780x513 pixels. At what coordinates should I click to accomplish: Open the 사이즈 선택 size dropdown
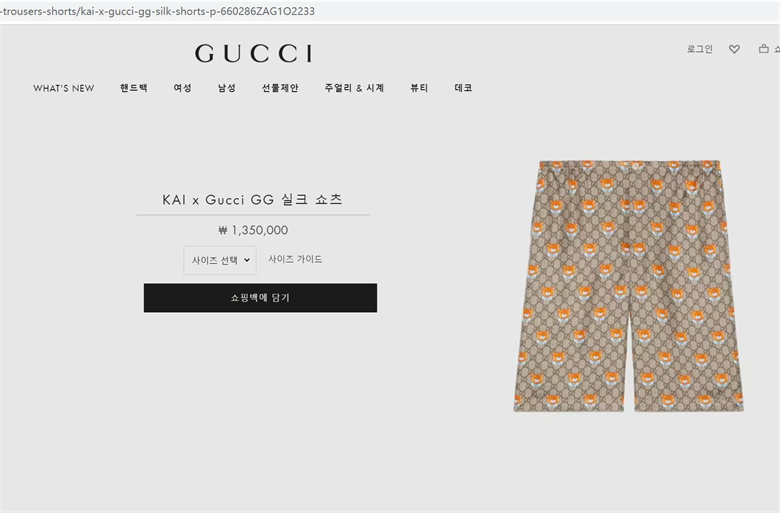tap(220, 260)
